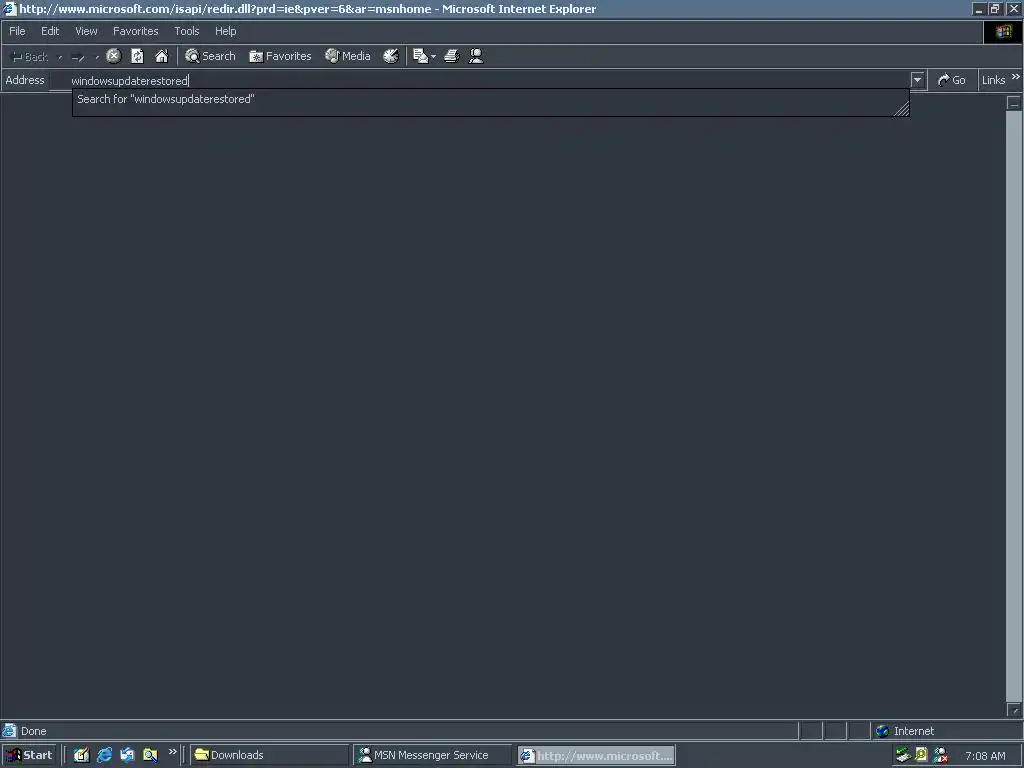Go to Home page icon

tap(161, 56)
